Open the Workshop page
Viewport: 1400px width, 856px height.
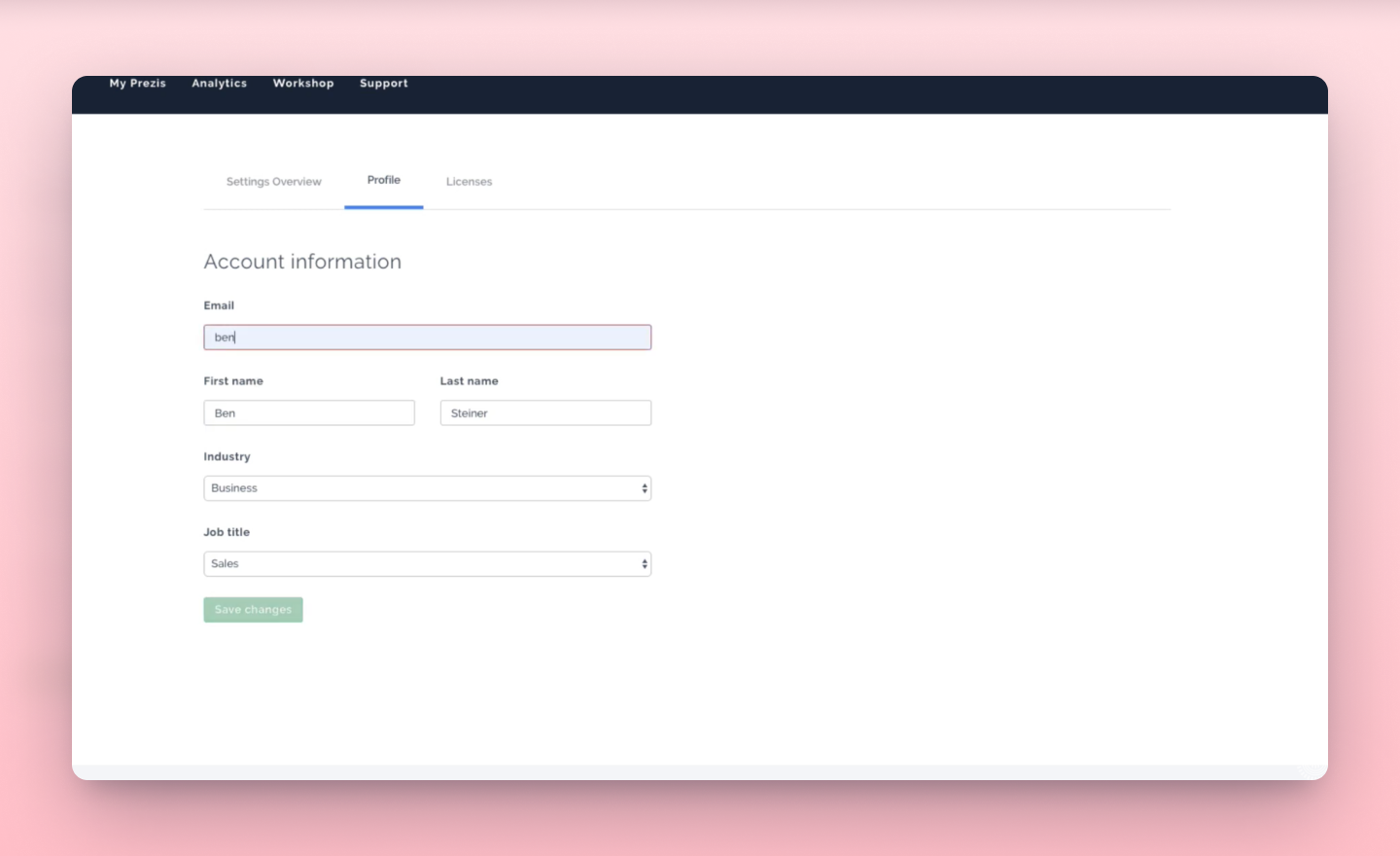[302, 84]
